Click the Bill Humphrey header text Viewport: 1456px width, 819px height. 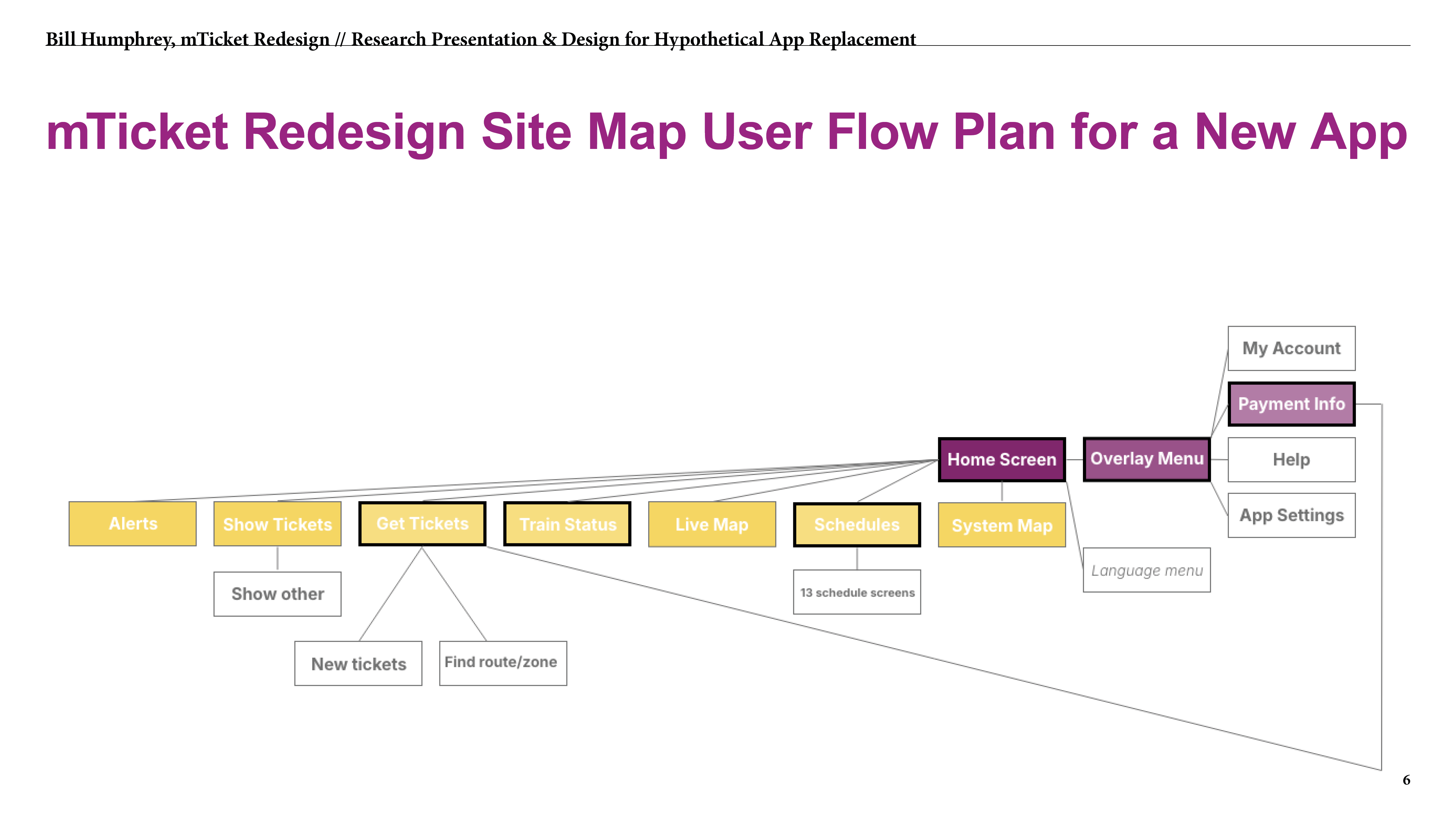[480, 39]
